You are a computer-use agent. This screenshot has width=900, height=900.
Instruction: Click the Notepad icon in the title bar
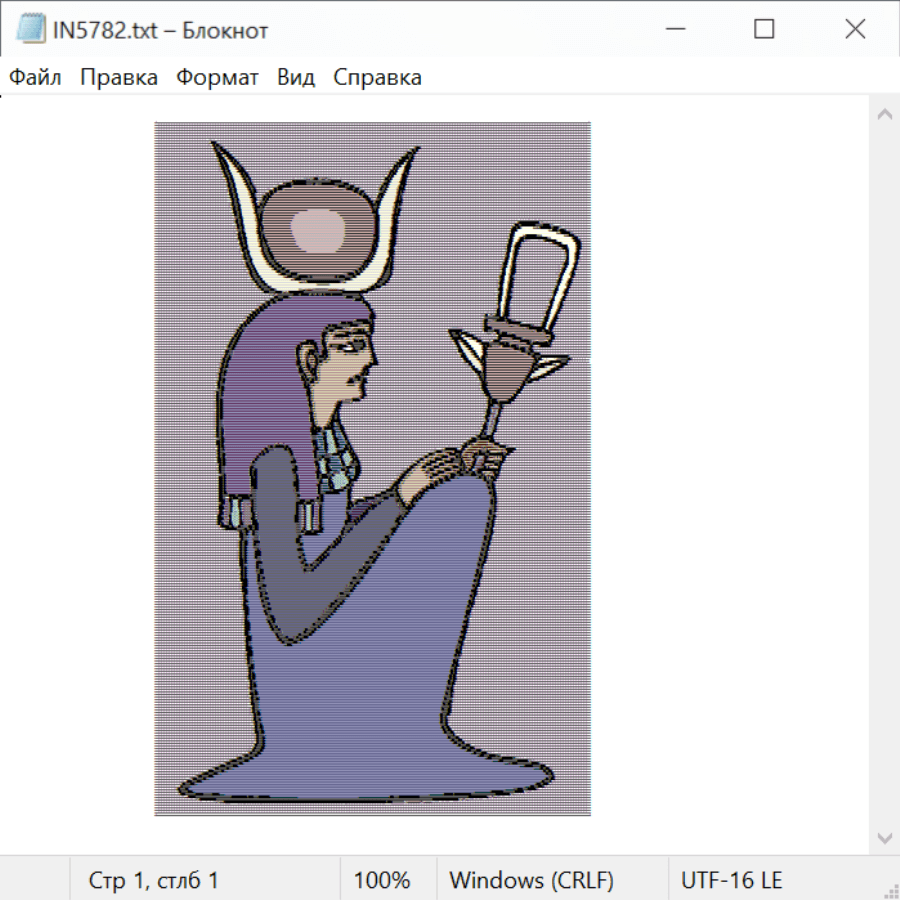click(x=30, y=30)
